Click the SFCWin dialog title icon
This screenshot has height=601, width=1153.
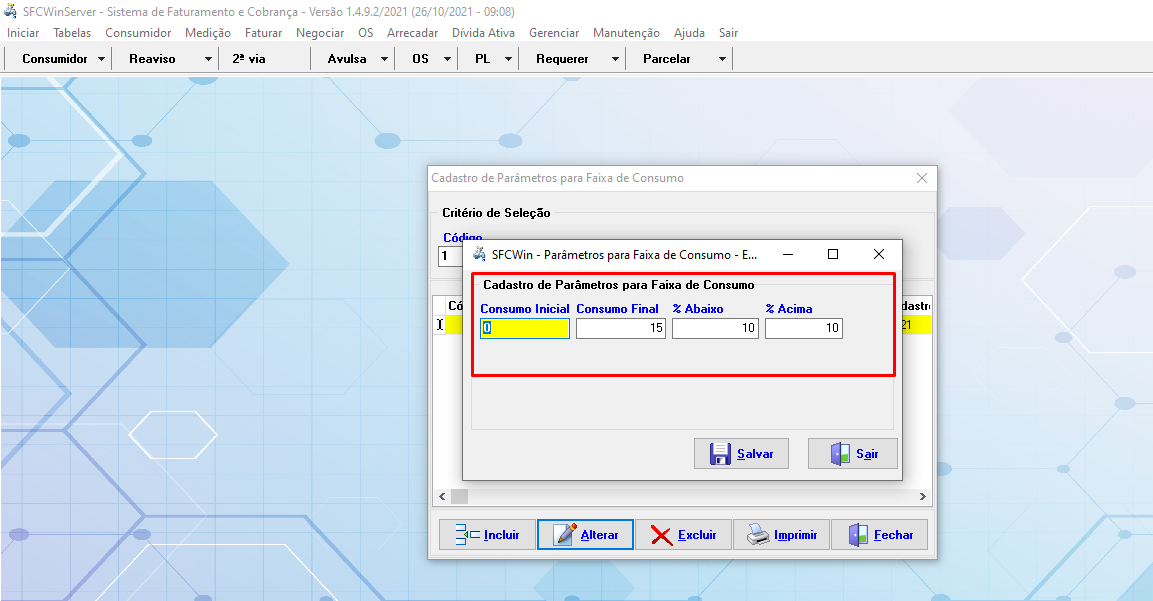point(480,255)
